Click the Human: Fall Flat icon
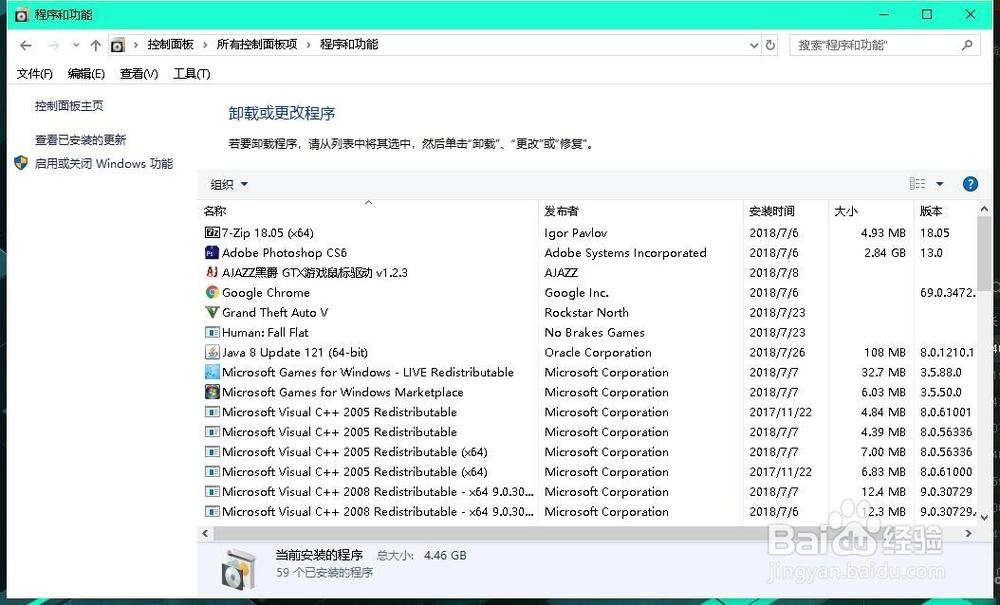 tap(210, 332)
